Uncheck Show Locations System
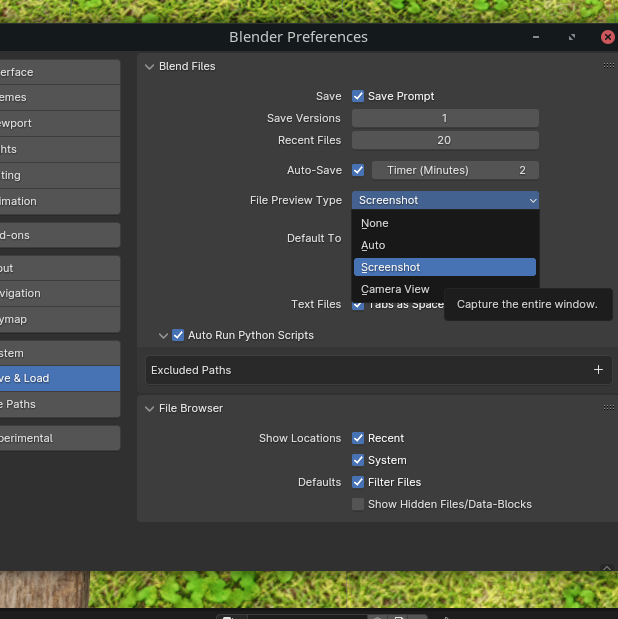The image size is (618, 619). pos(358,460)
